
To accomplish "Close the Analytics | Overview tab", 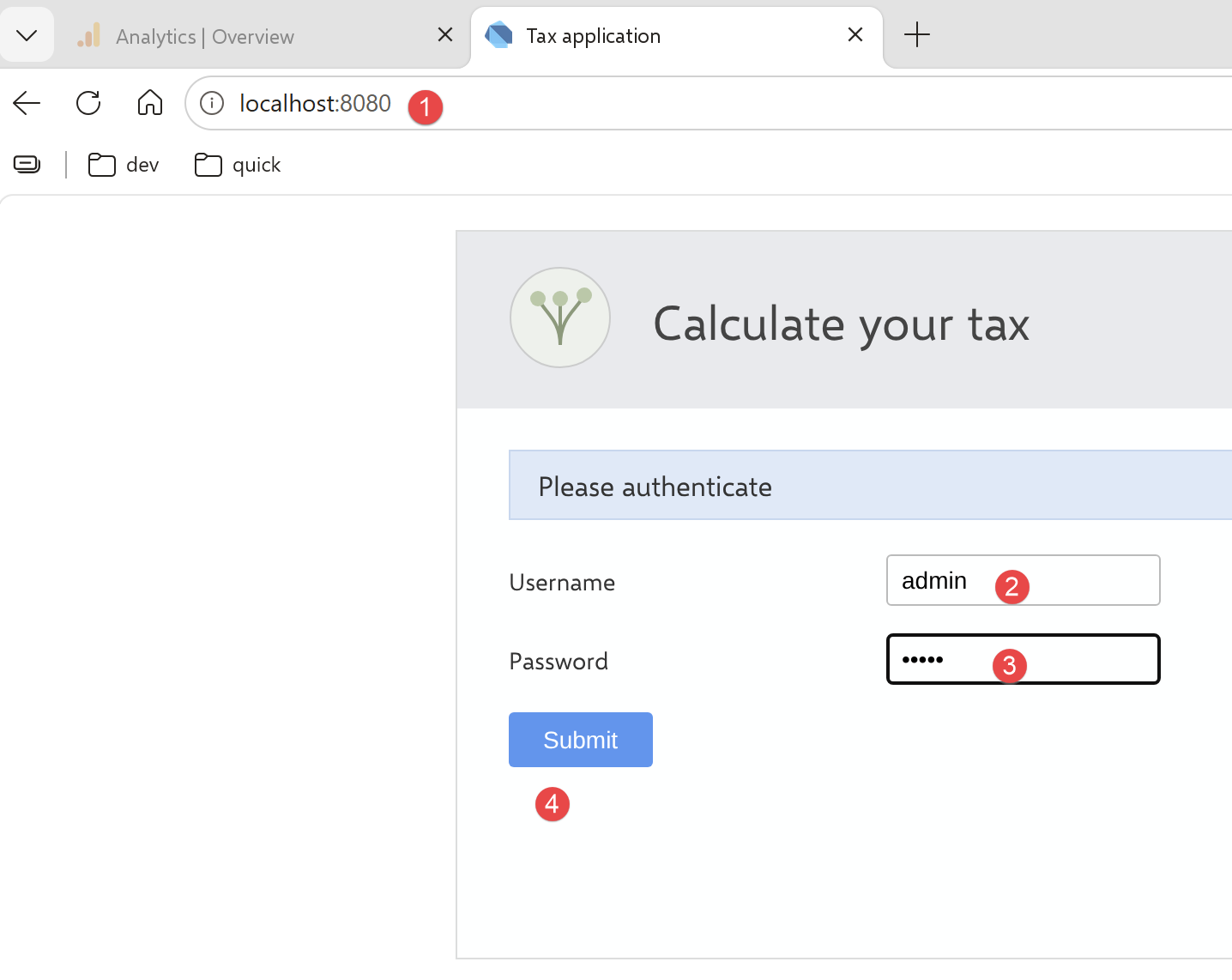I will 445,34.
